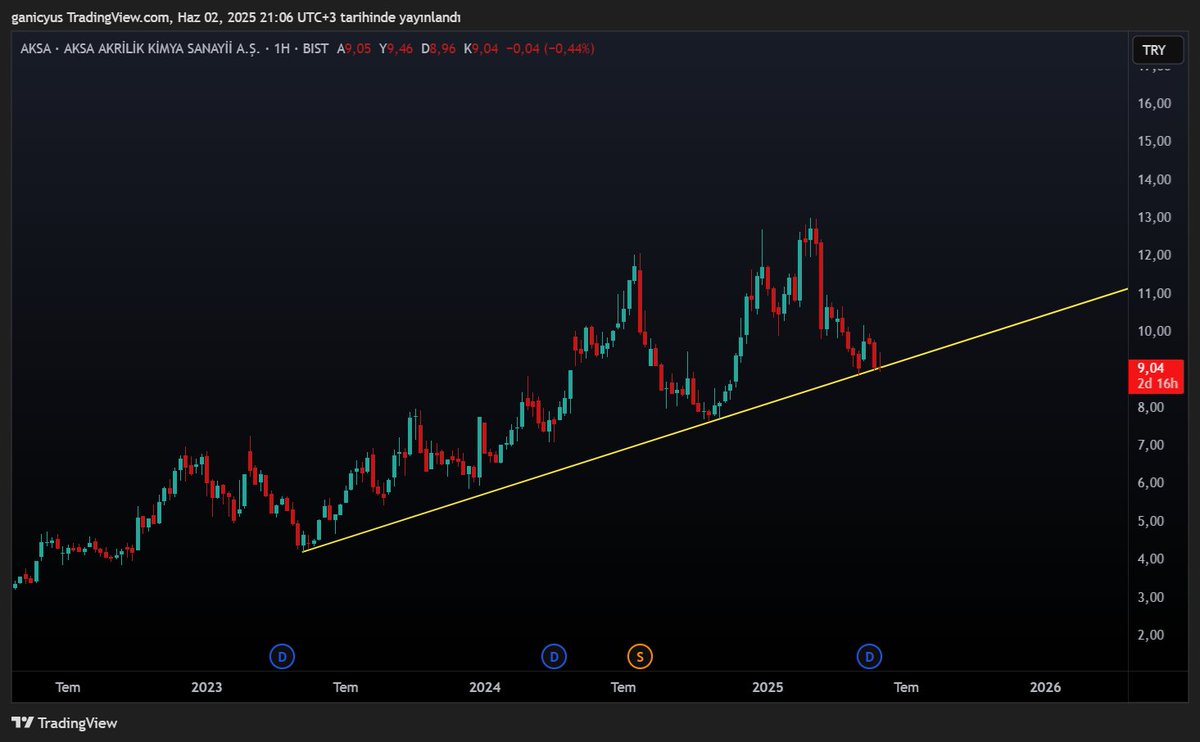Click the blue D dividend marker near 2025
Screen dimensions: 1200x742
(870, 657)
